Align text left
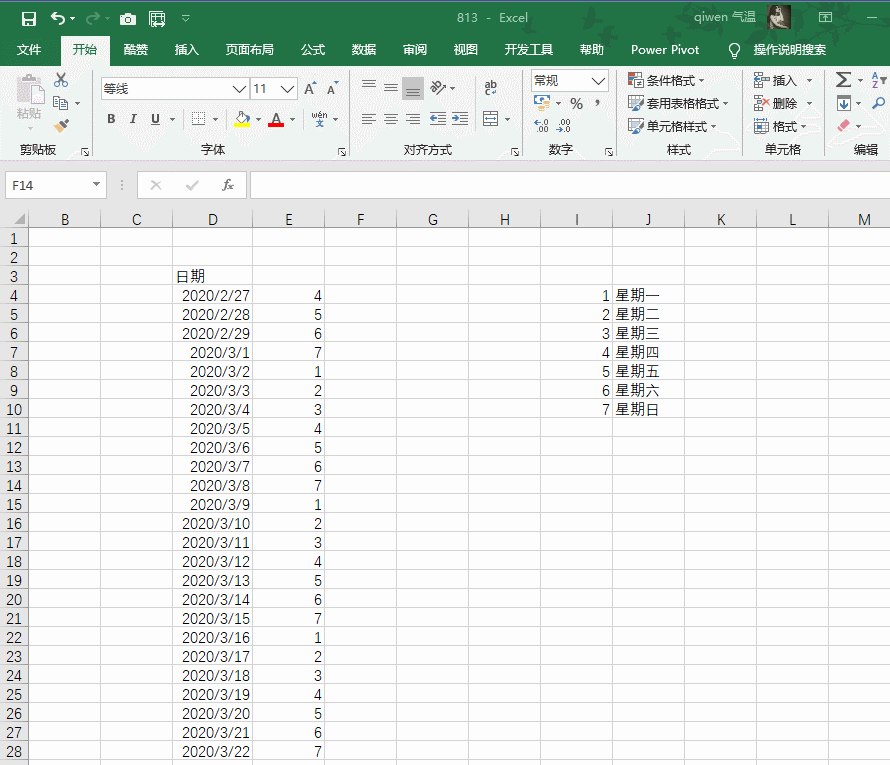Image resolution: width=890 pixels, height=765 pixels. (x=369, y=119)
